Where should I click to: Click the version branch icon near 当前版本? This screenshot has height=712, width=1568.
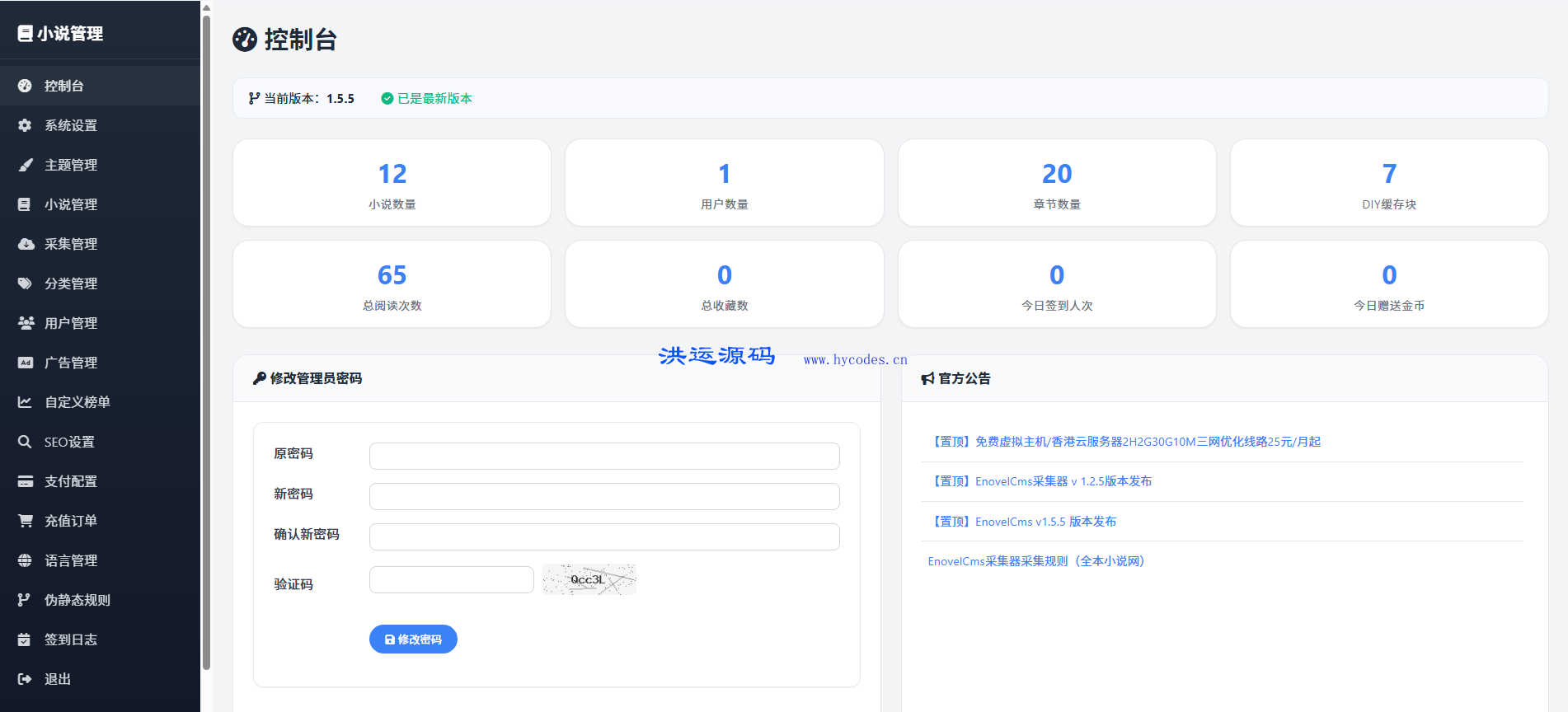pos(254,98)
